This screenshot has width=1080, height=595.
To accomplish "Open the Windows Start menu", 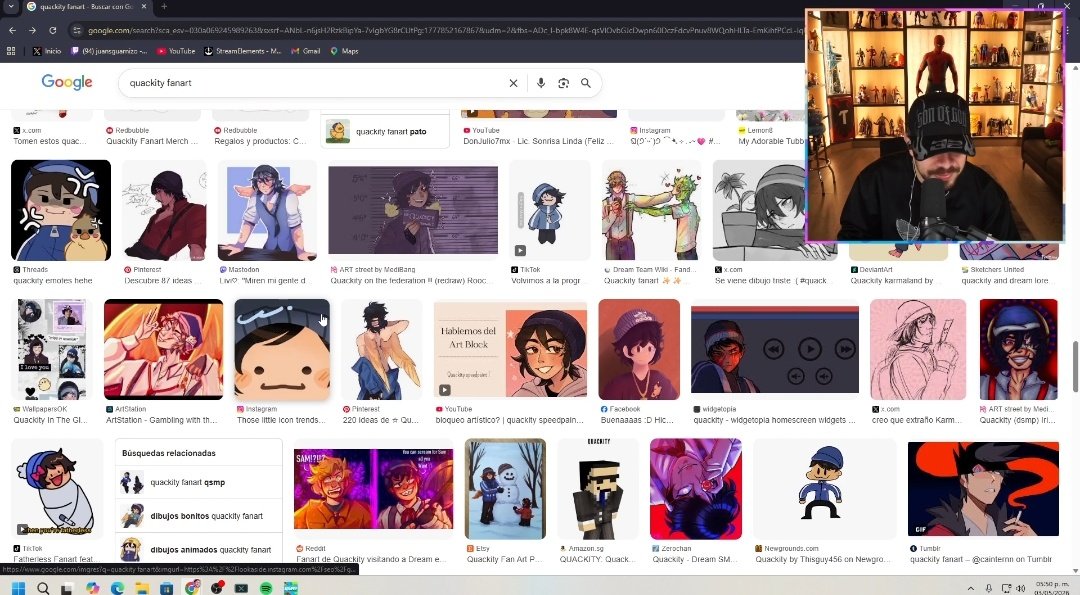I will (19, 587).
